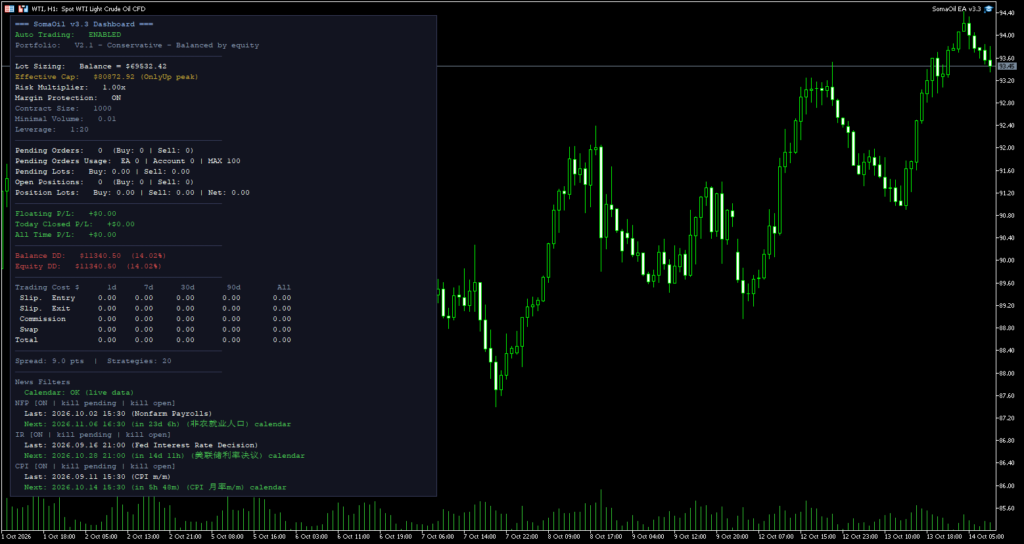The width and height of the screenshot is (1024, 544).
Task: Click the Position Lots Net line
Action: pos(133,193)
